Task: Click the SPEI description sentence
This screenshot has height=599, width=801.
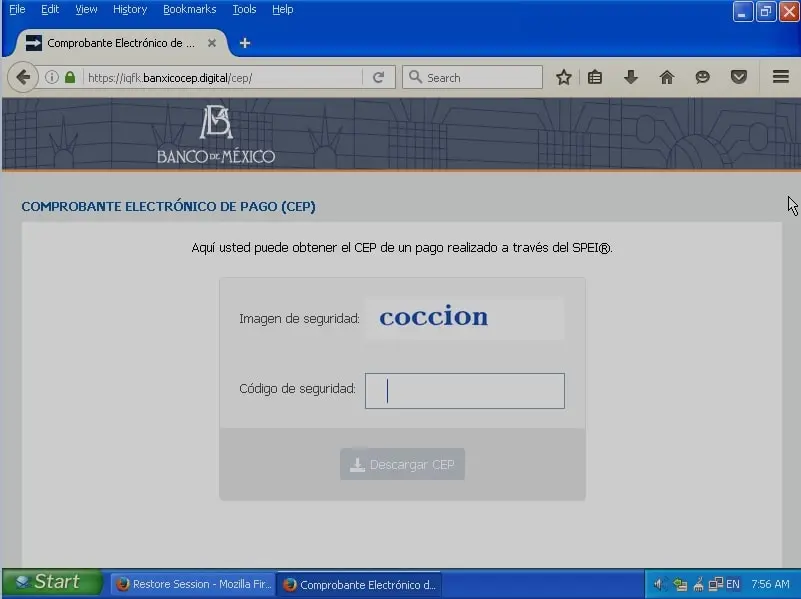Action: coord(402,248)
